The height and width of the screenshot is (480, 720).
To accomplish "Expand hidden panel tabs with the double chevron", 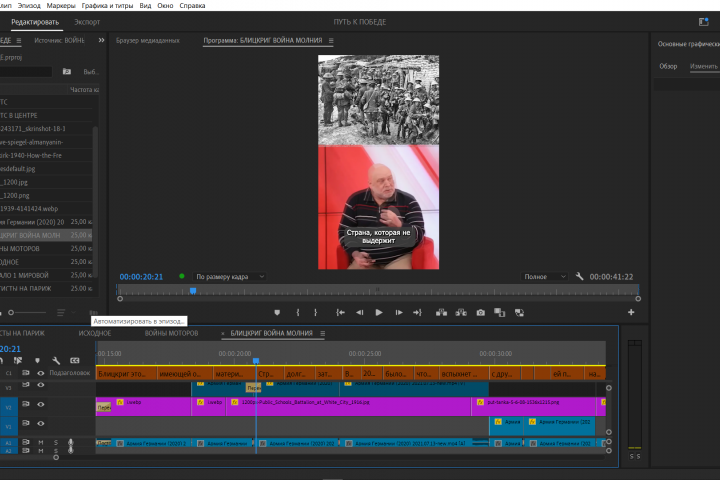I will pyautogui.click(x=101, y=40).
